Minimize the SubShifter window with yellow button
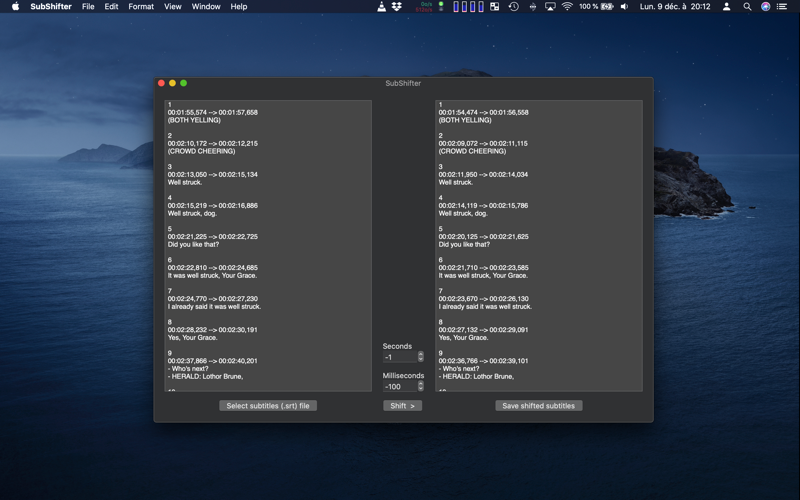This screenshot has width=800, height=500. click(x=172, y=83)
